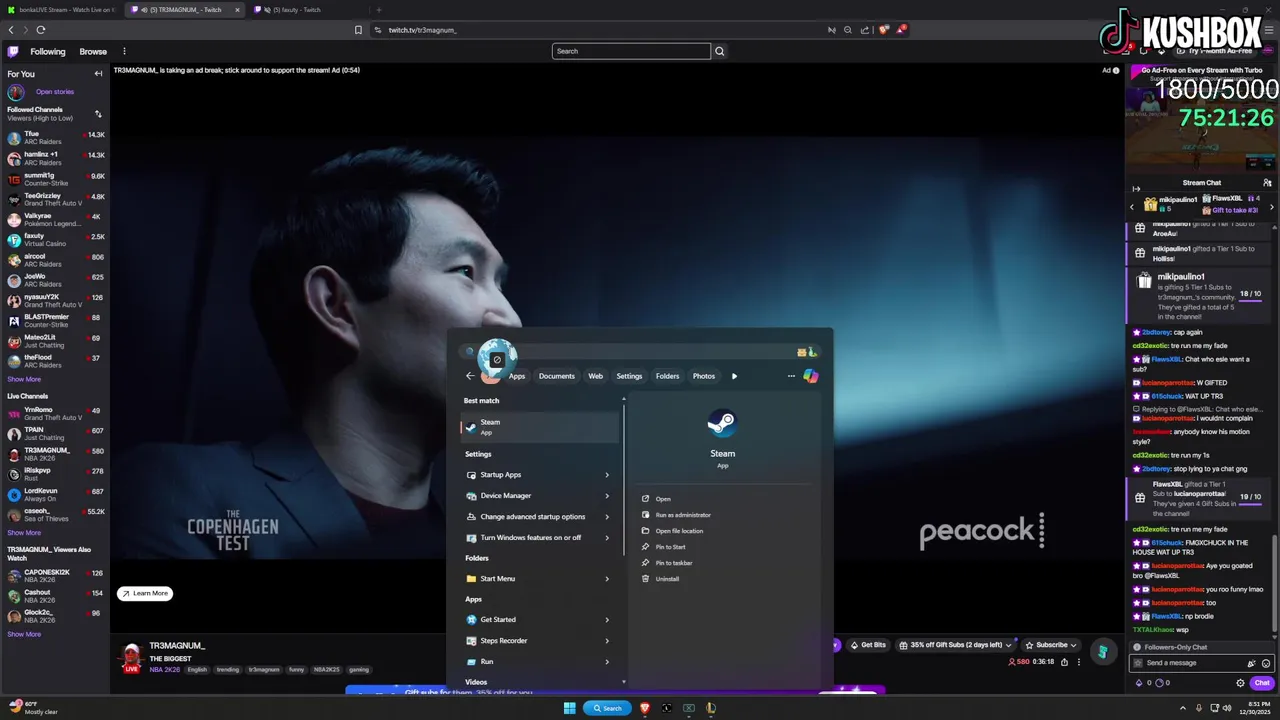Expand Device Manager result chevron
Image resolution: width=1280 pixels, height=720 pixels.
coord(606,496)
